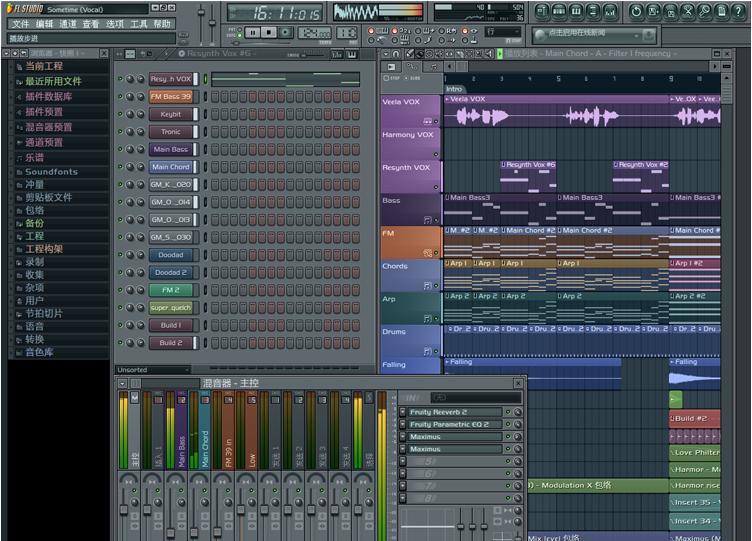Open the graph editor icon in channel rack header
Screen dimensions: 752x541
click(x=337, y=54)
